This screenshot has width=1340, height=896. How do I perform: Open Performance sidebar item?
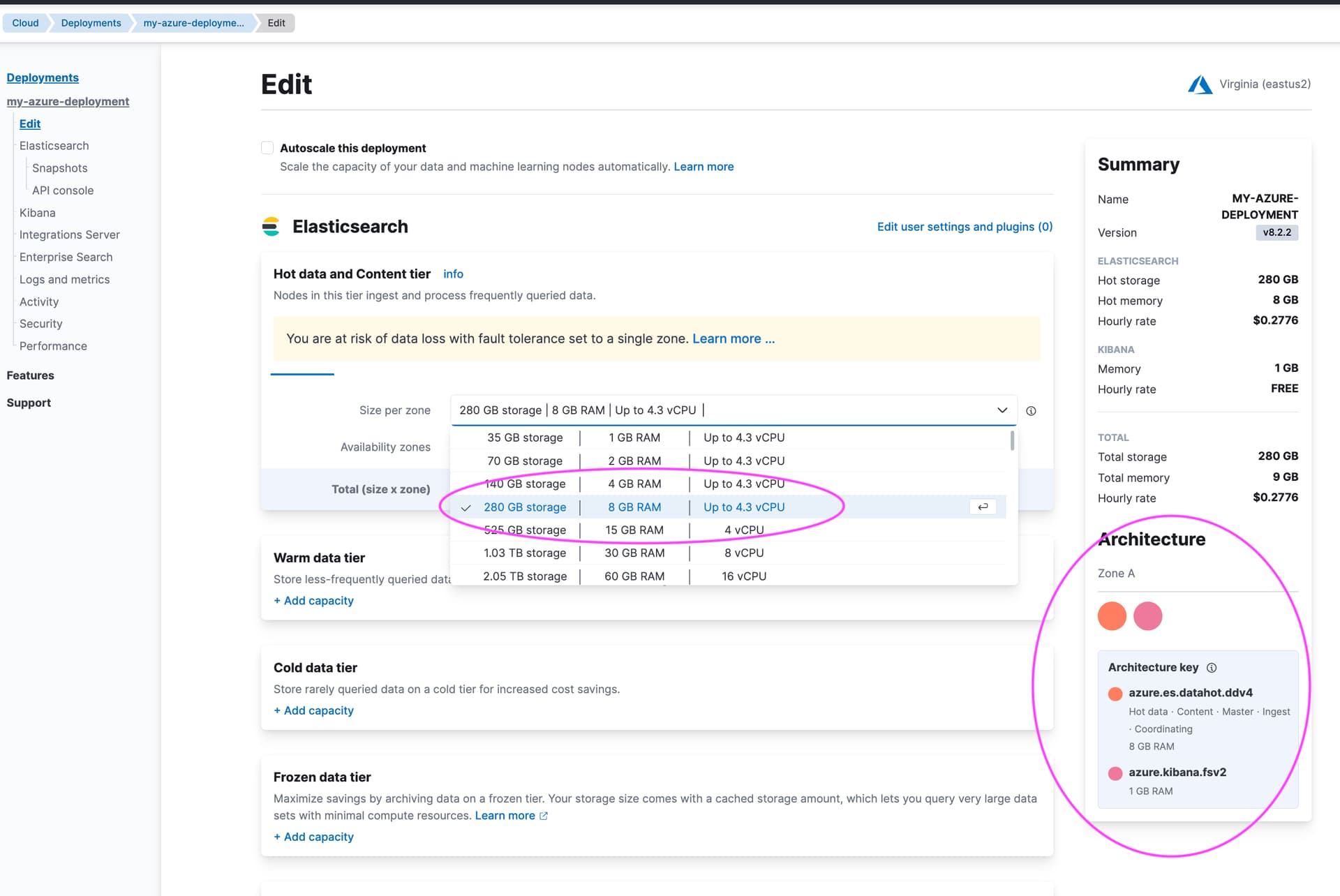[x=53, y=346]
